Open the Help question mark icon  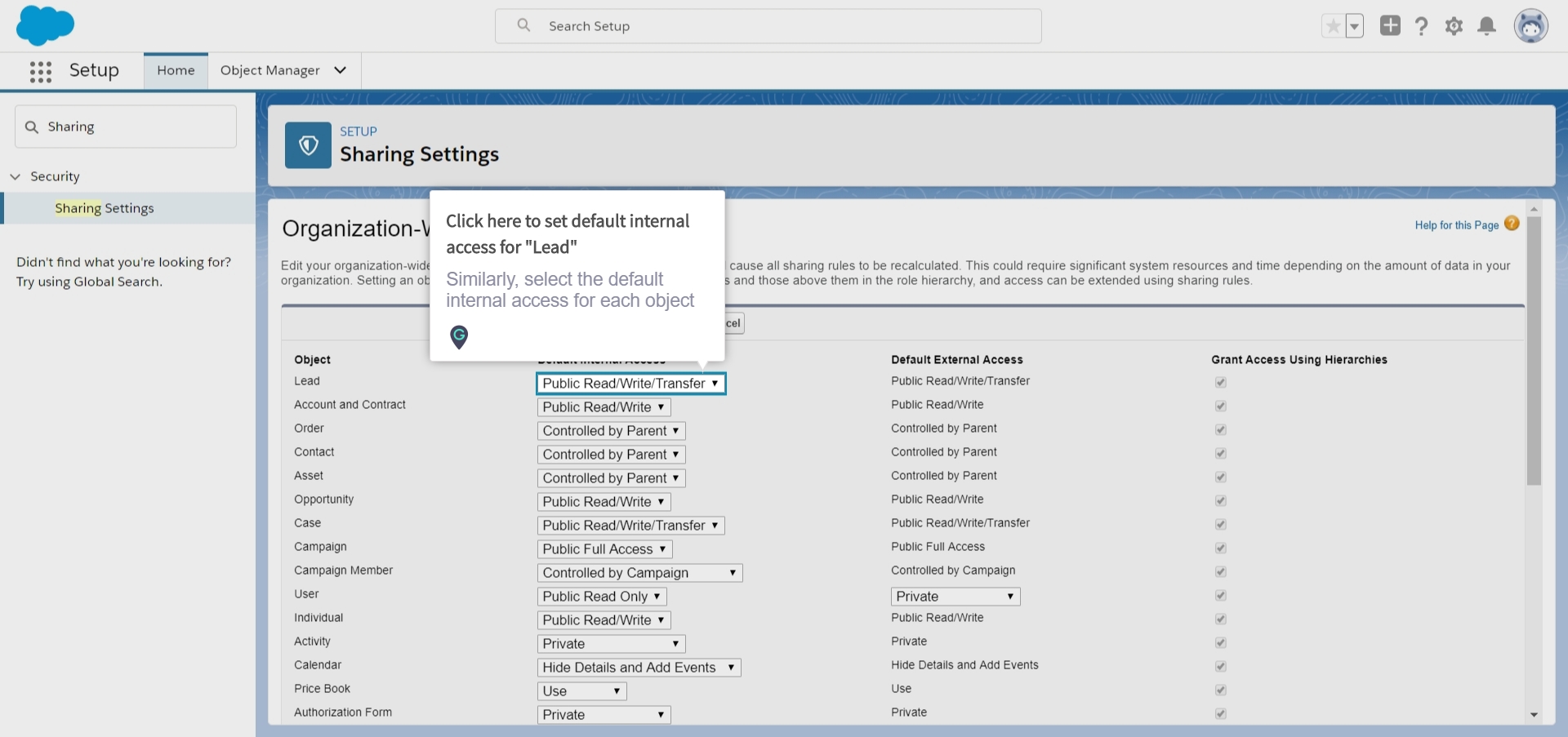(x=1422, y=26)
